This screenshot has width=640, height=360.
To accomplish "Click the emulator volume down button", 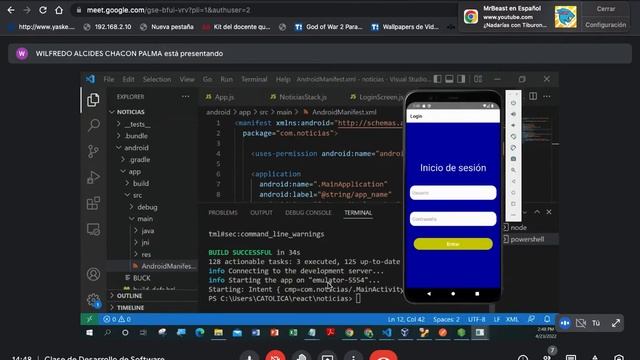I will click(x=513, y=125).
